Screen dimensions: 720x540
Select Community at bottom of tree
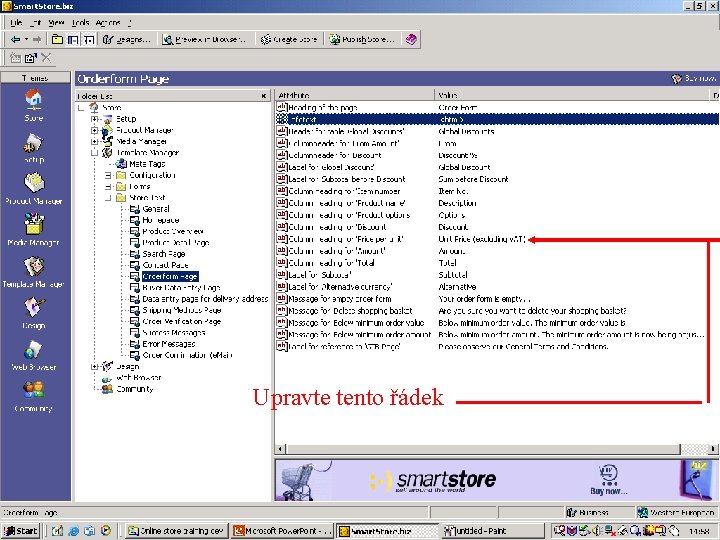click(135, 389)
